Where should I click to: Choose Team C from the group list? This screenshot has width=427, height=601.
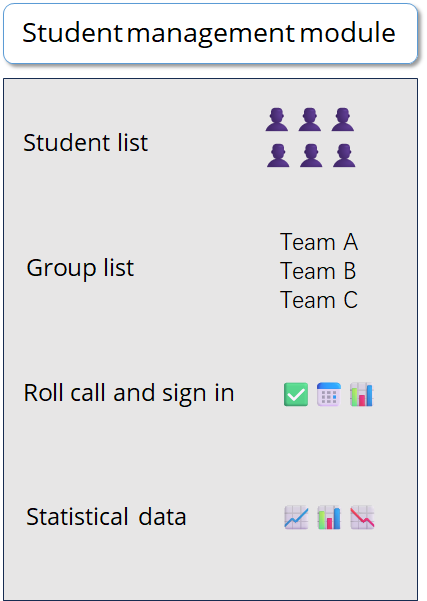tap(319, 300)
